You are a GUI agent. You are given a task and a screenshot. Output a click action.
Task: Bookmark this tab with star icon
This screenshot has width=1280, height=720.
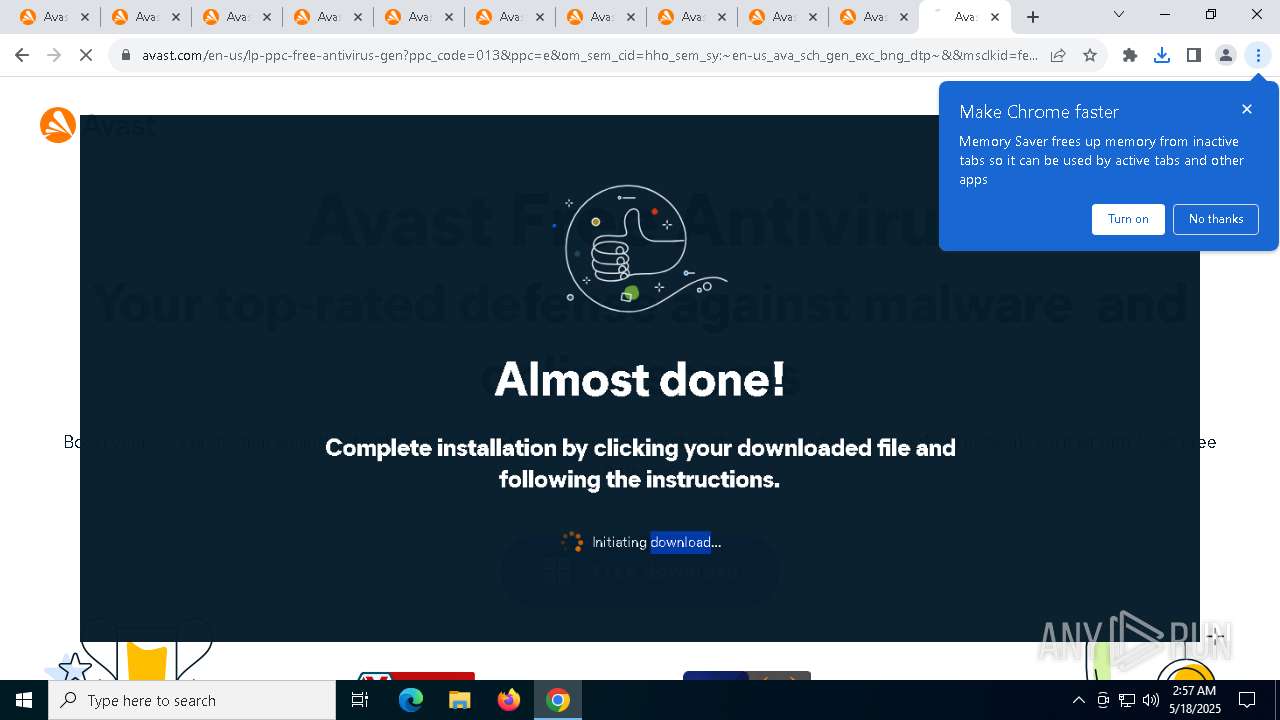[x=1090, y=56]
